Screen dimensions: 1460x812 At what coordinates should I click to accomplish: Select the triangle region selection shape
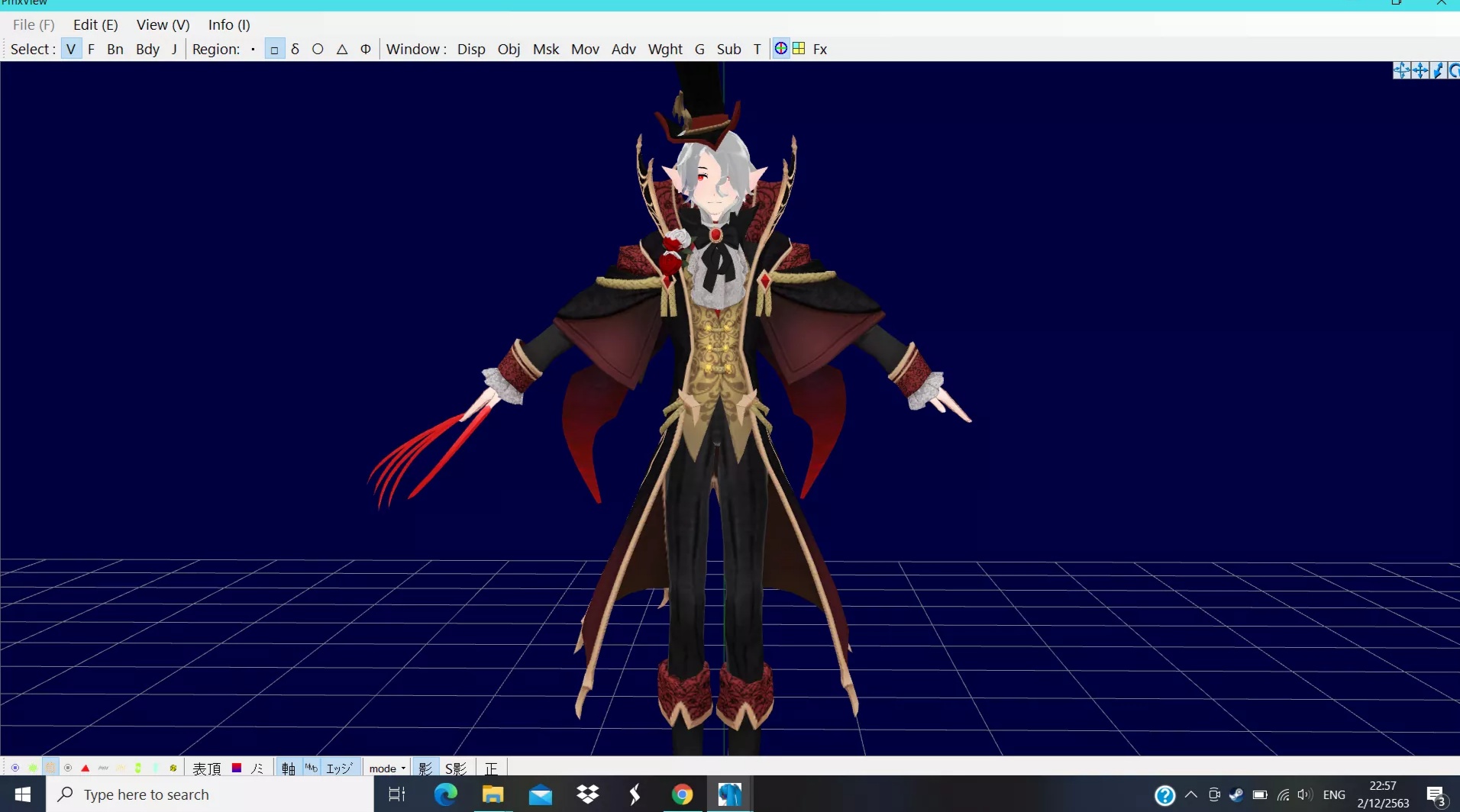click(x=341, y=48)
